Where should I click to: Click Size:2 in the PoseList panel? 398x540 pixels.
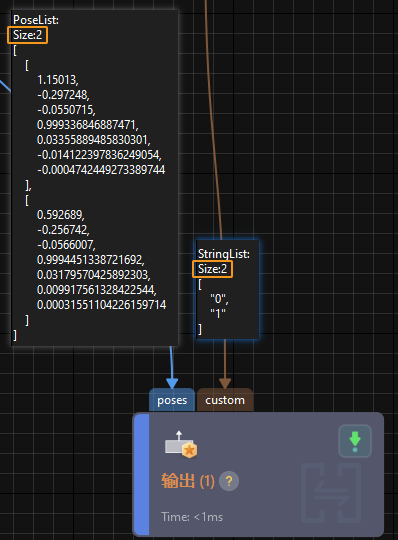(28, 35)
